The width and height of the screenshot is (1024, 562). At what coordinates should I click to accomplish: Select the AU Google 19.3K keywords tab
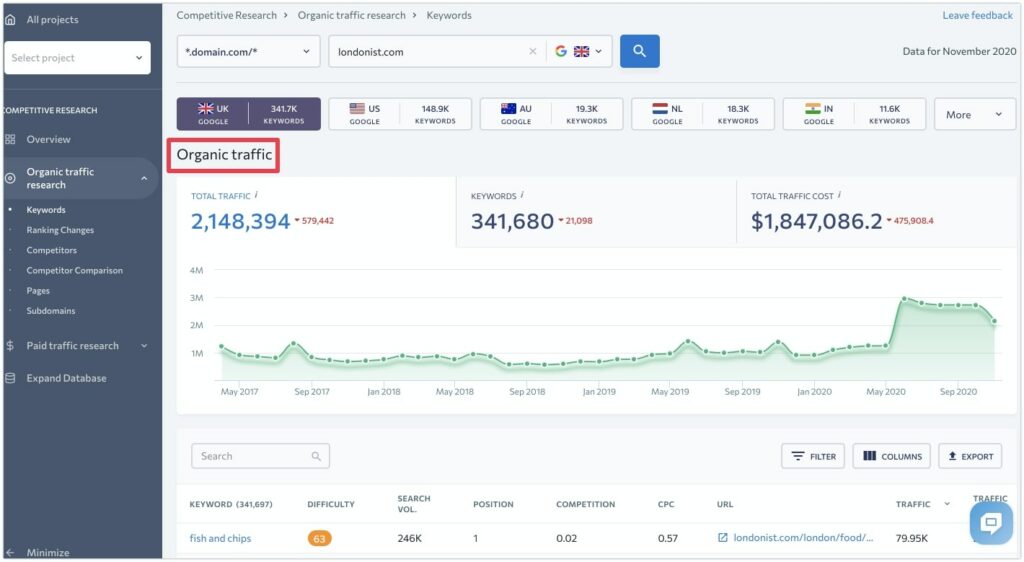pyautogui.click(x=551, y=114)
